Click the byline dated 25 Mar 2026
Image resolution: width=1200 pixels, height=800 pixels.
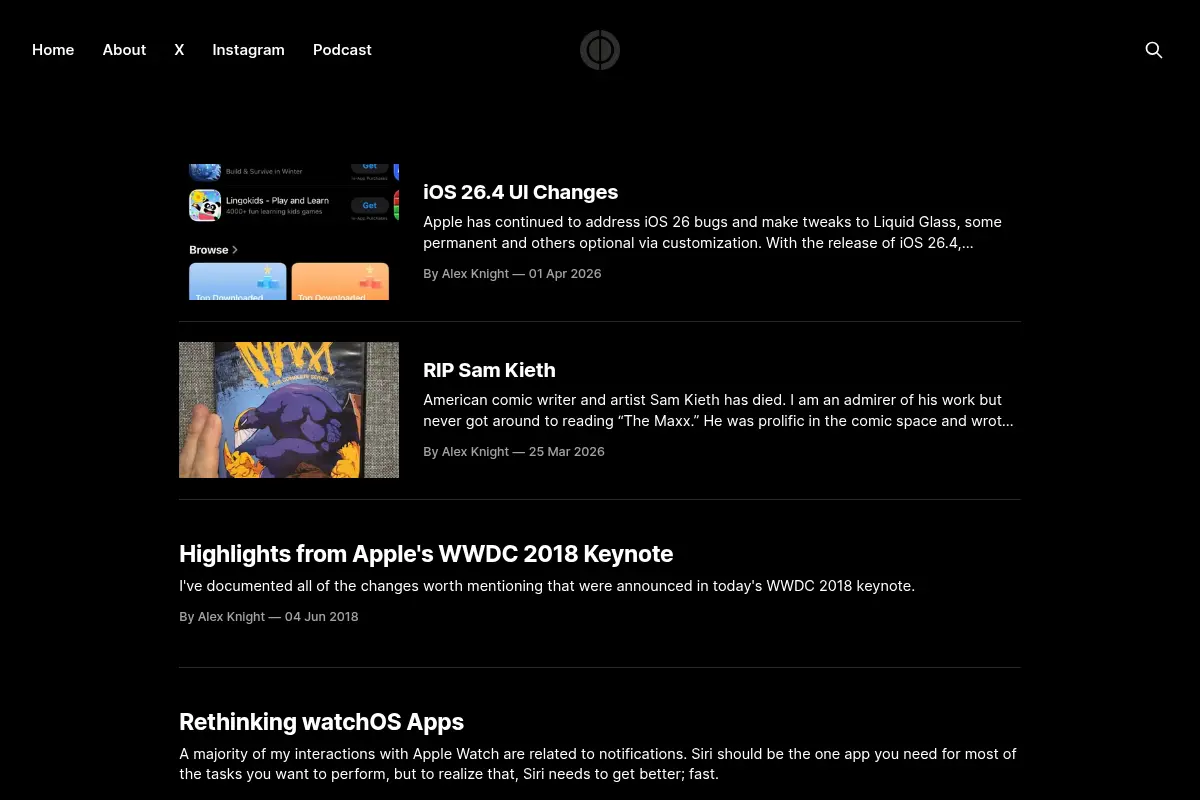[x=514, y=452]
